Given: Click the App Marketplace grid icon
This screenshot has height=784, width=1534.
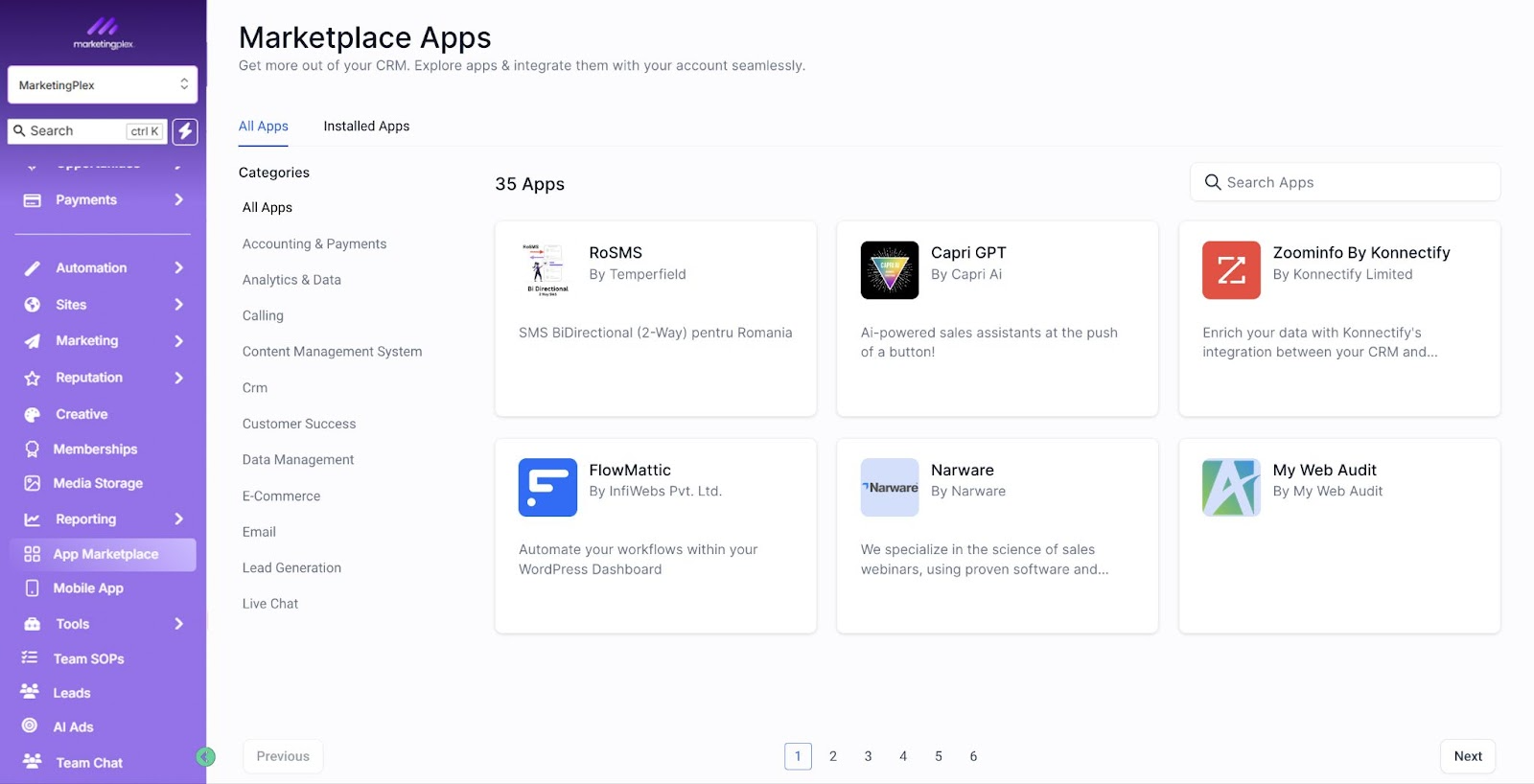Looking at the screenshot, I should coord(32,554).
